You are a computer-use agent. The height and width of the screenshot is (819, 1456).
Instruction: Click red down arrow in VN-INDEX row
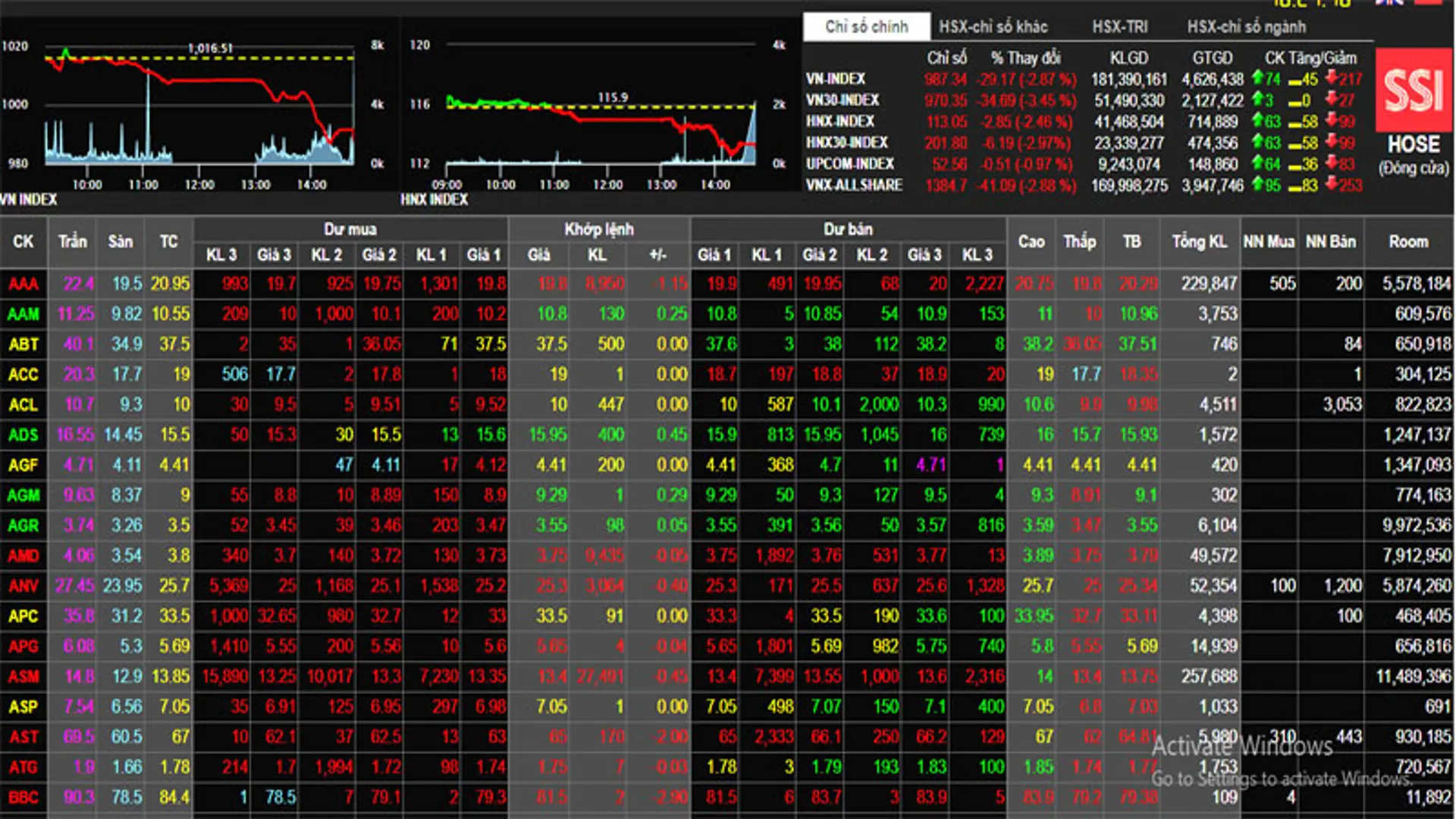click(x=1332, y=78)
